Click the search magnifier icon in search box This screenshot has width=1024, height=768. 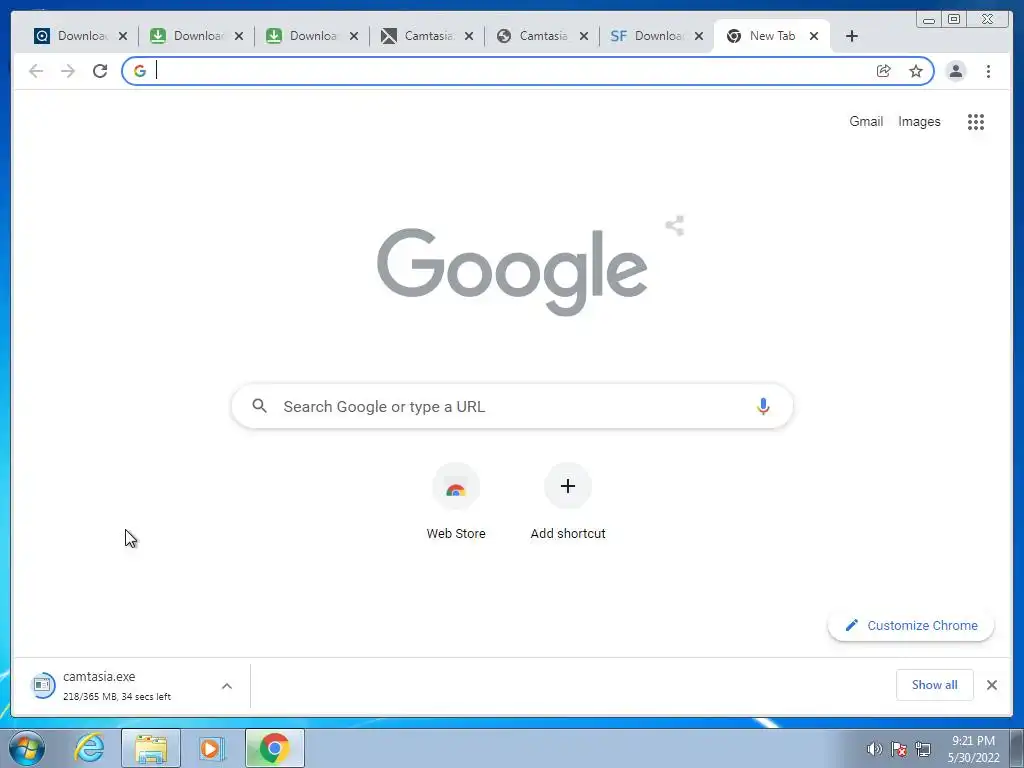pyautogui.click(x=259, y=406)
